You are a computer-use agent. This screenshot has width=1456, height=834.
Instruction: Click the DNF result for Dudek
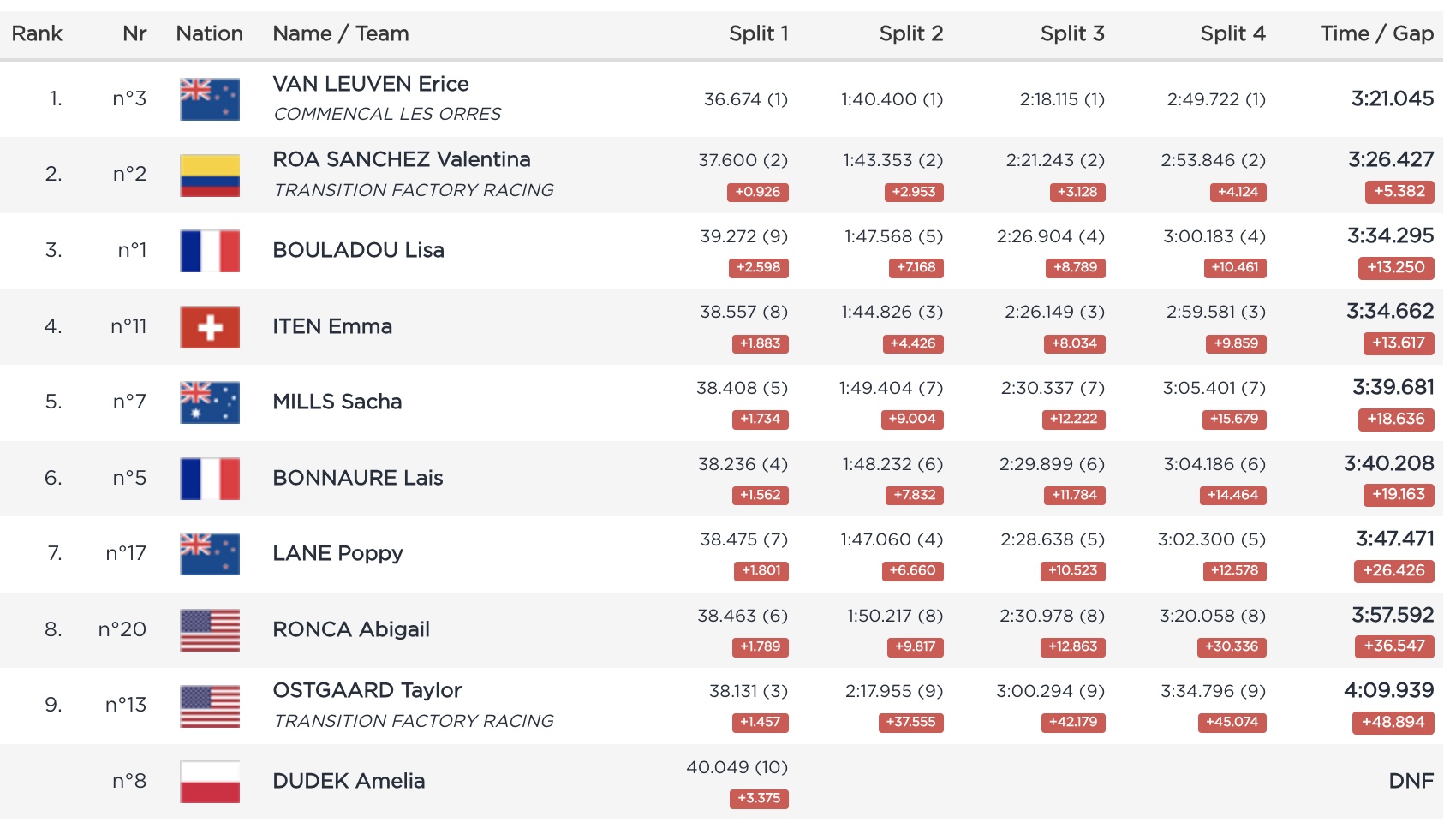[x=1411, y=781]
